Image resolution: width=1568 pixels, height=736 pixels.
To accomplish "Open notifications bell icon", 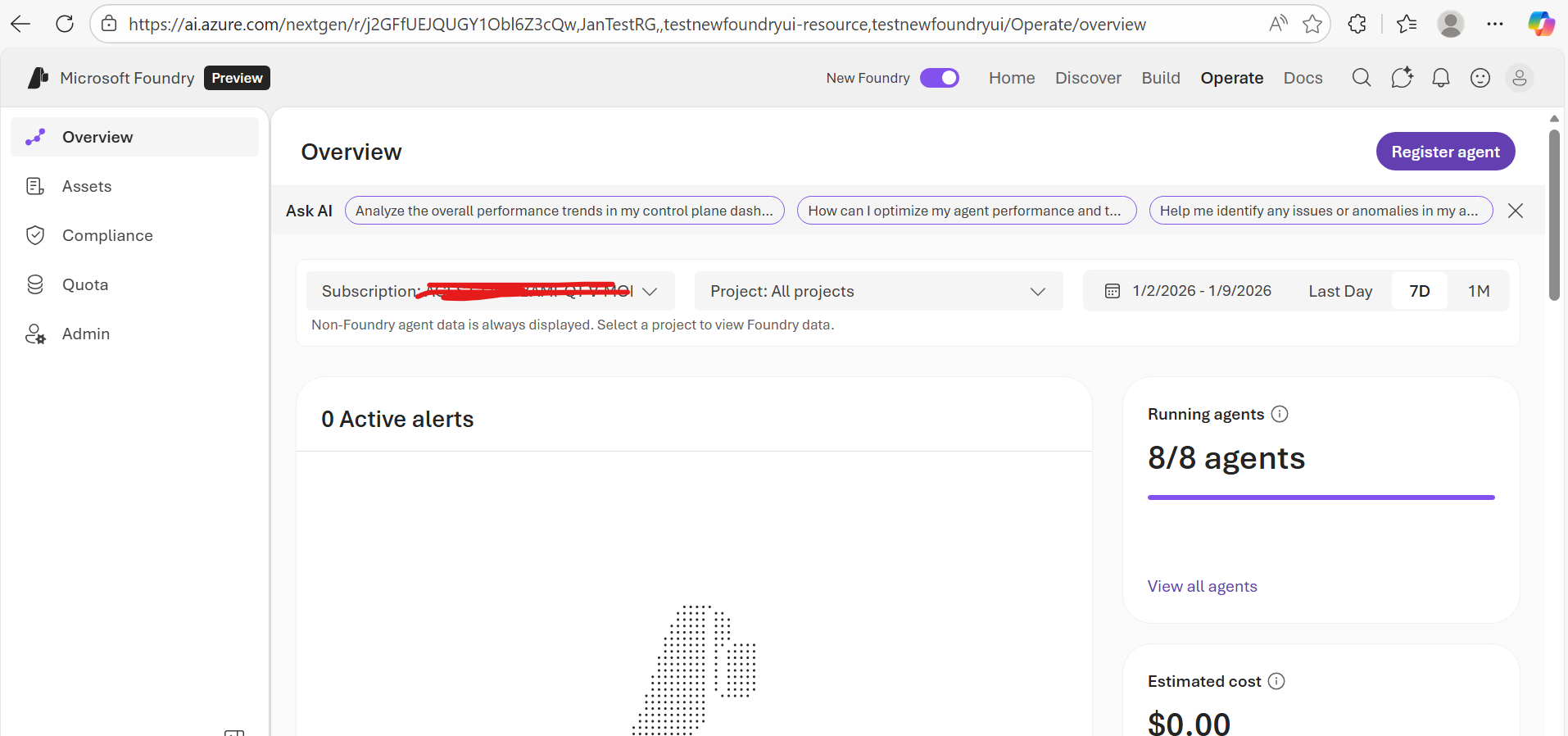I will 1441,78.
